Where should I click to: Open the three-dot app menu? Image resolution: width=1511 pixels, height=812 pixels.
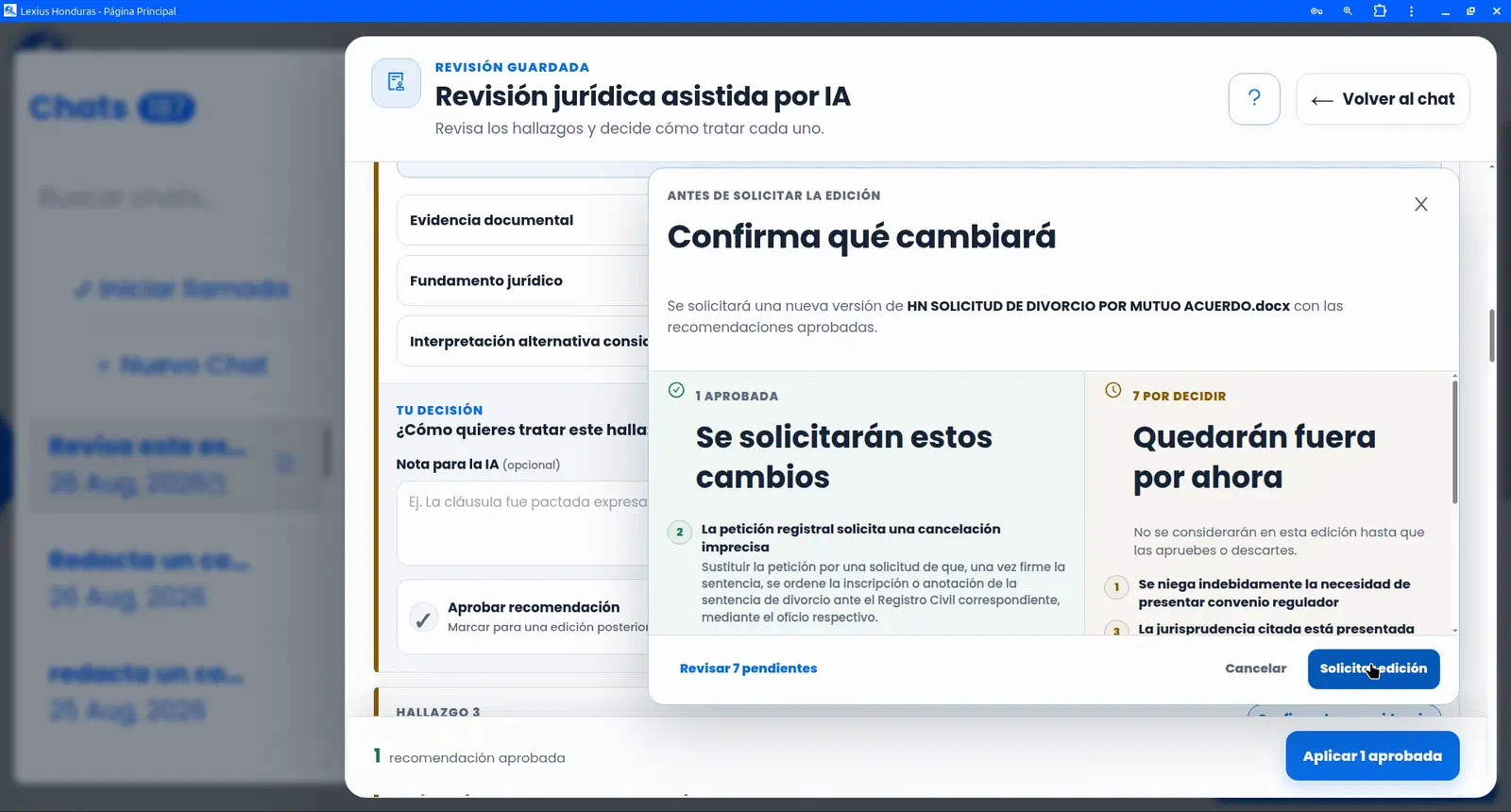coord(1411,11)
